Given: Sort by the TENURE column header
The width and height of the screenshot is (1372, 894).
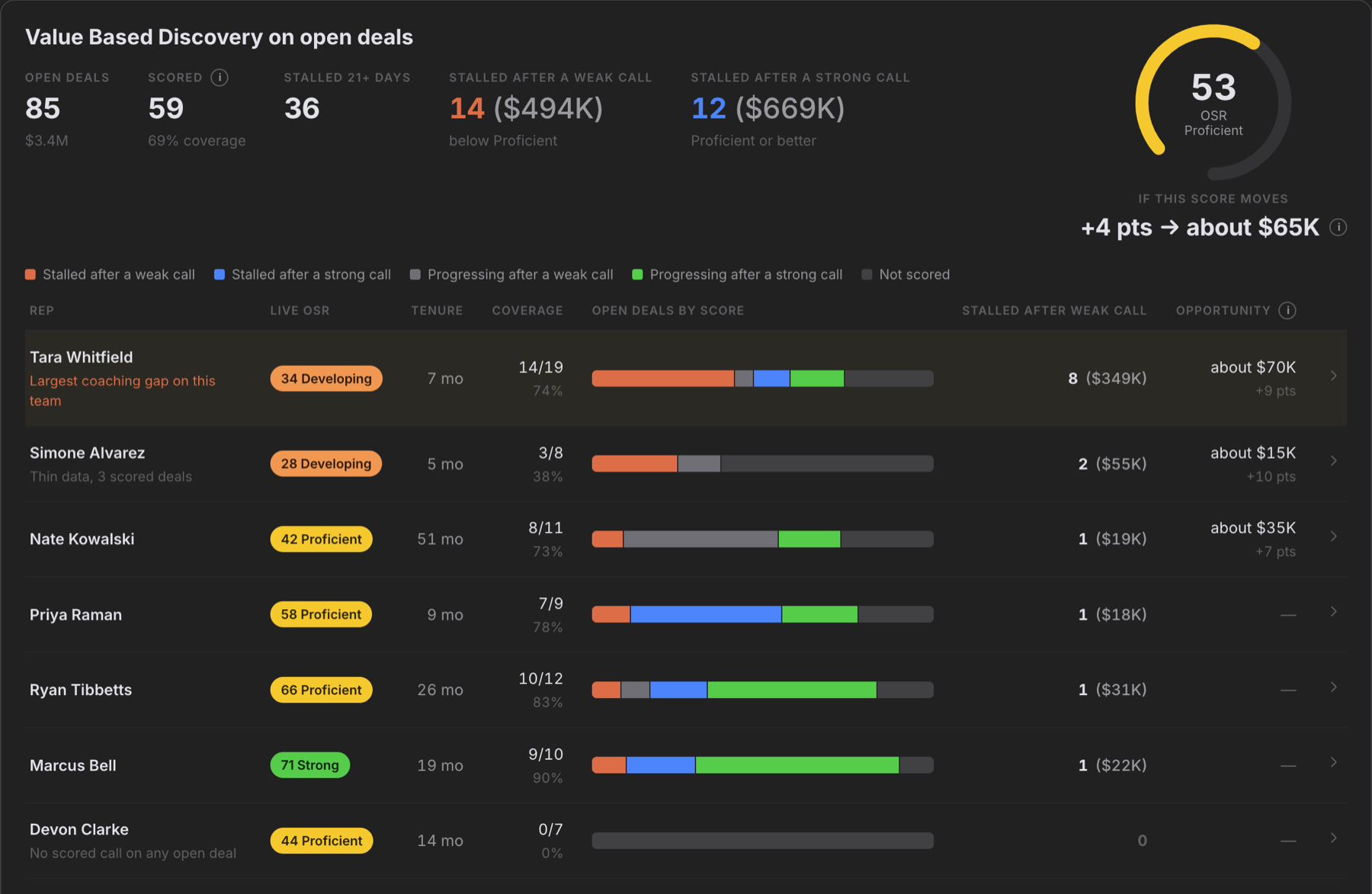Looking at the screenshot, I should click(x=437, y=310).
